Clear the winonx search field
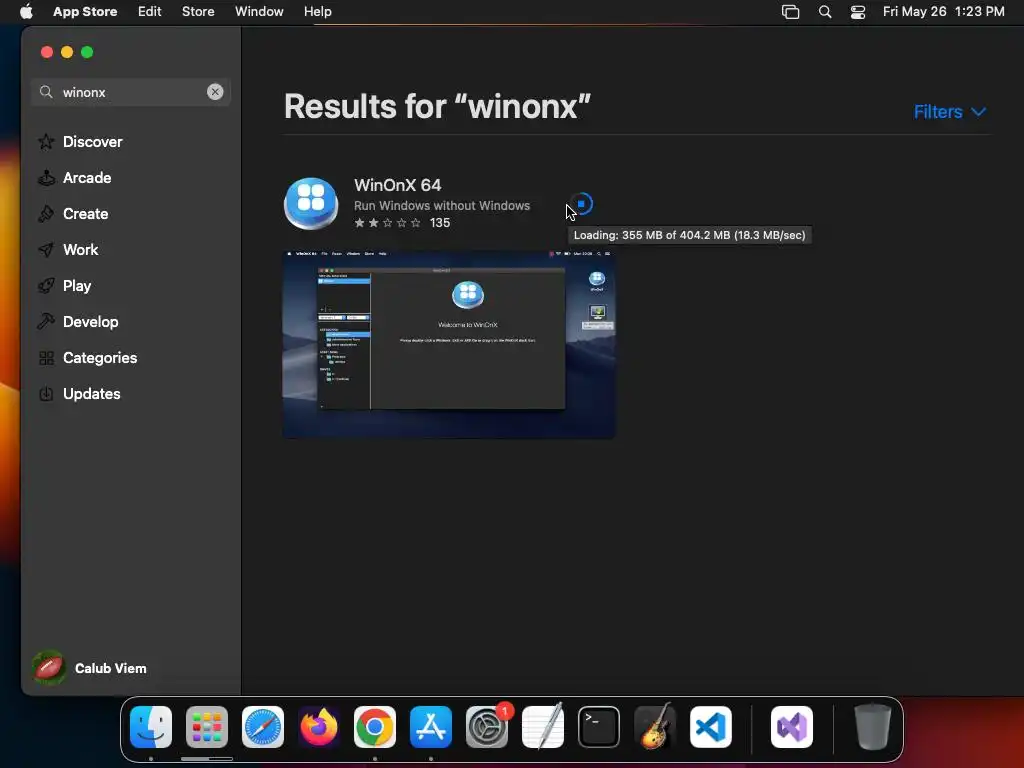 click(215, 92)
